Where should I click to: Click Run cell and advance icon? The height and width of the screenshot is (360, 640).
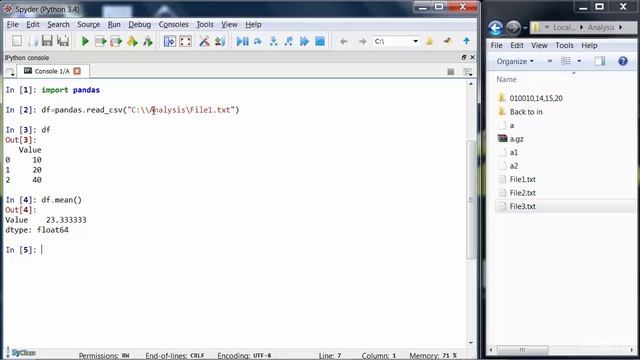[116, 41]
